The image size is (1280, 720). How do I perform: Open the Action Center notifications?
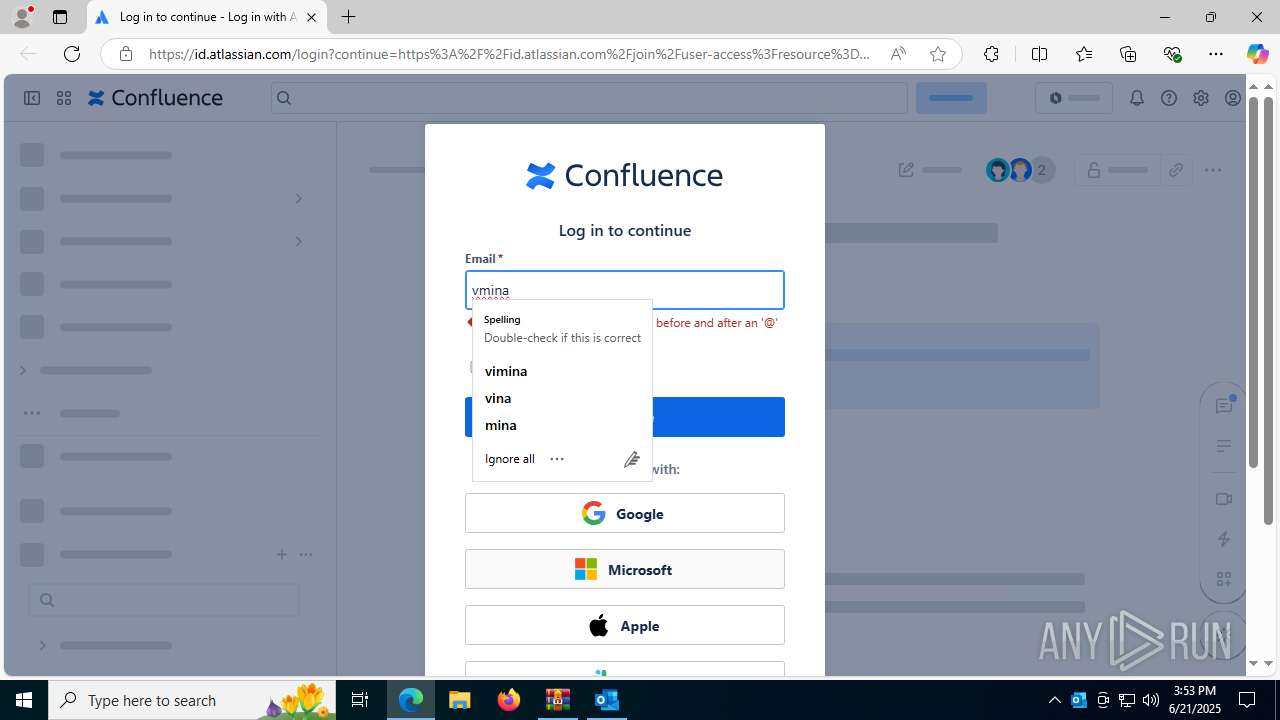pos(1247,700)
